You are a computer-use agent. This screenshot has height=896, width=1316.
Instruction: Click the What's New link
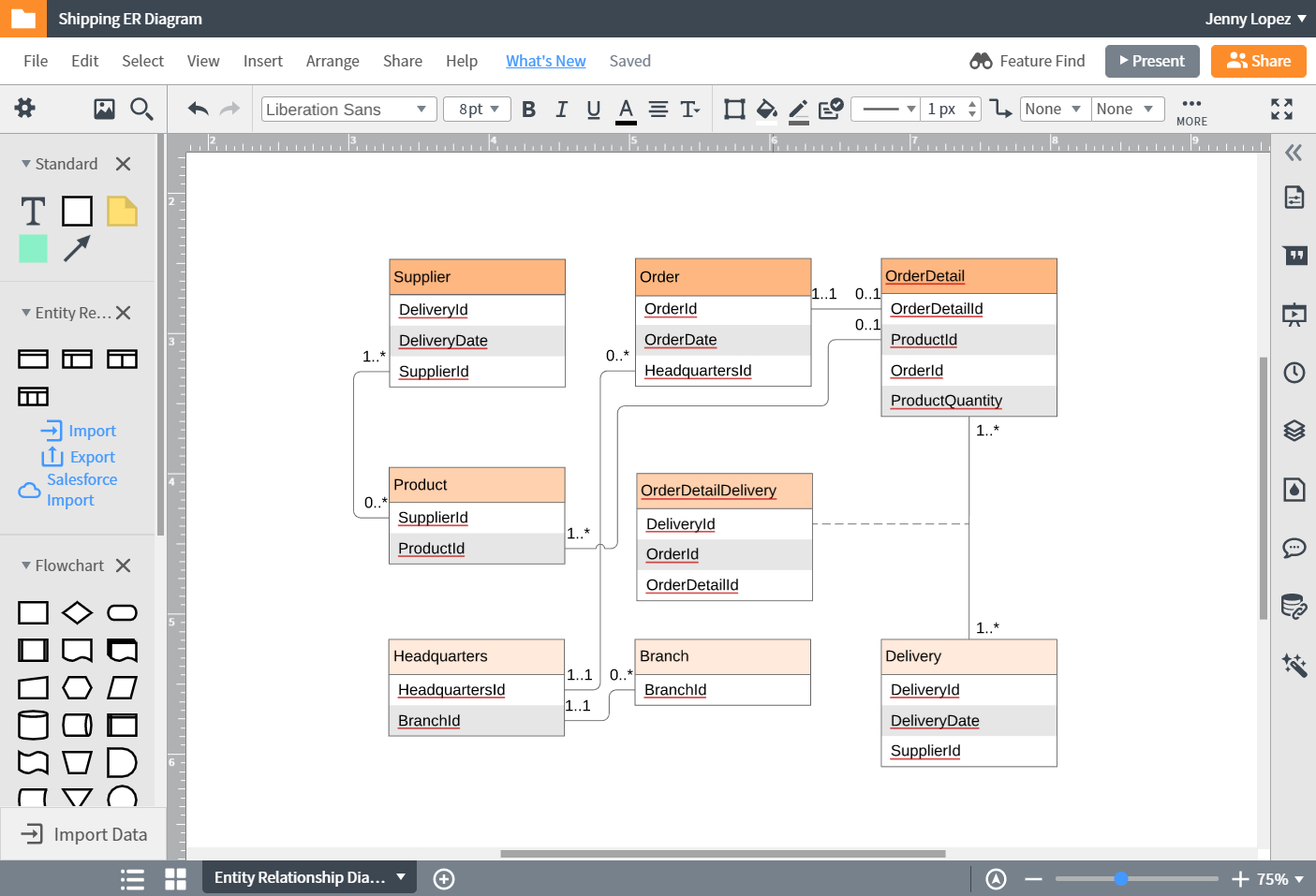coord(546,61)
